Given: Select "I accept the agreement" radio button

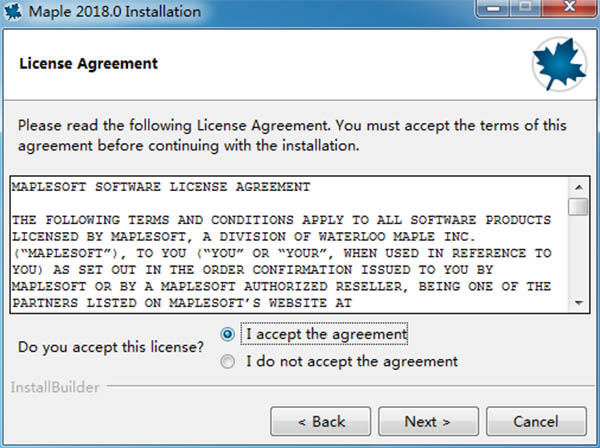Looking at the screenshot, I should pyautogui.click(x=227, y=334).
